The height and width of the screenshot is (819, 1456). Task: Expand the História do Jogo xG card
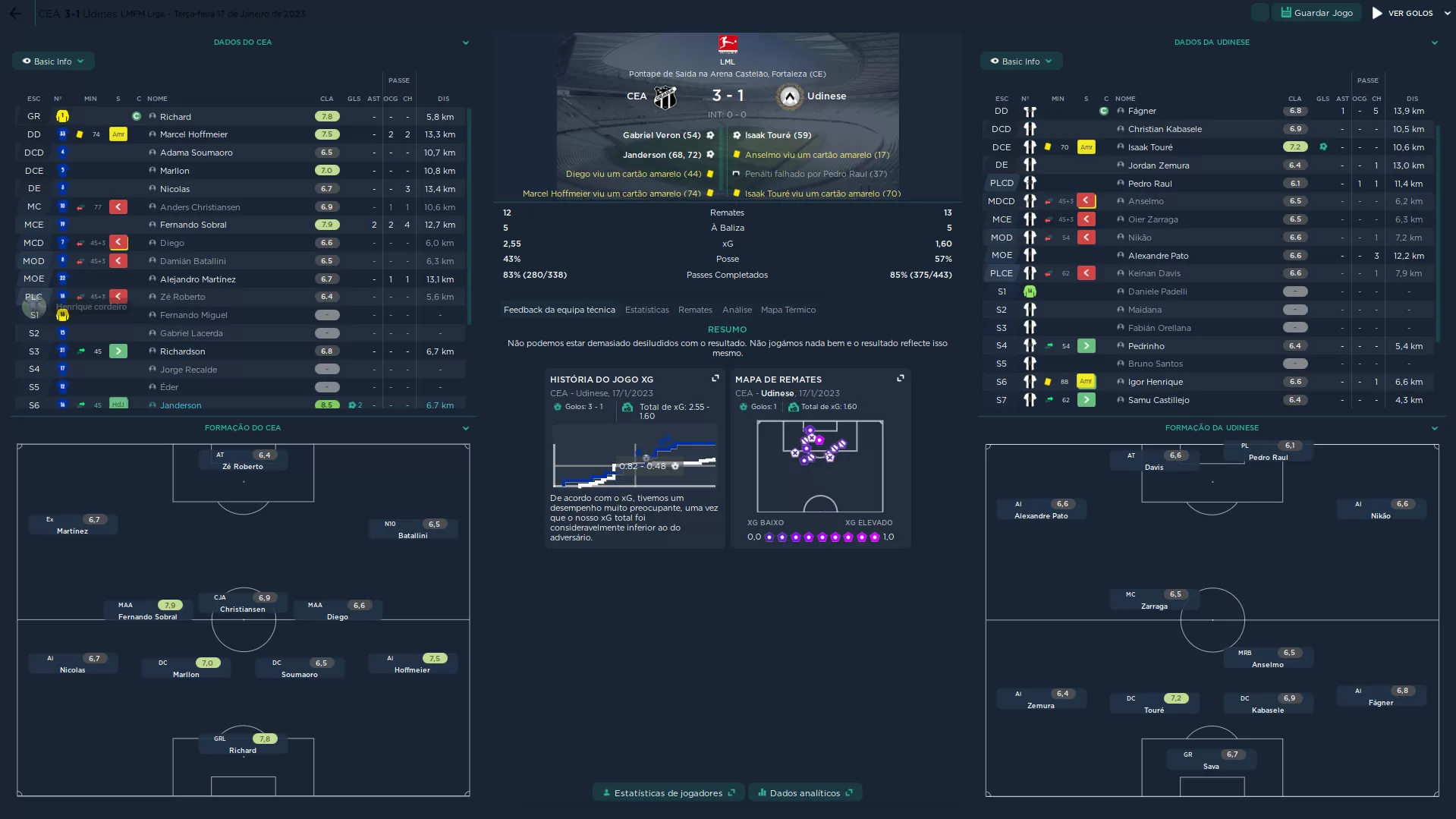pyautogui.click(x=715, y=378)
